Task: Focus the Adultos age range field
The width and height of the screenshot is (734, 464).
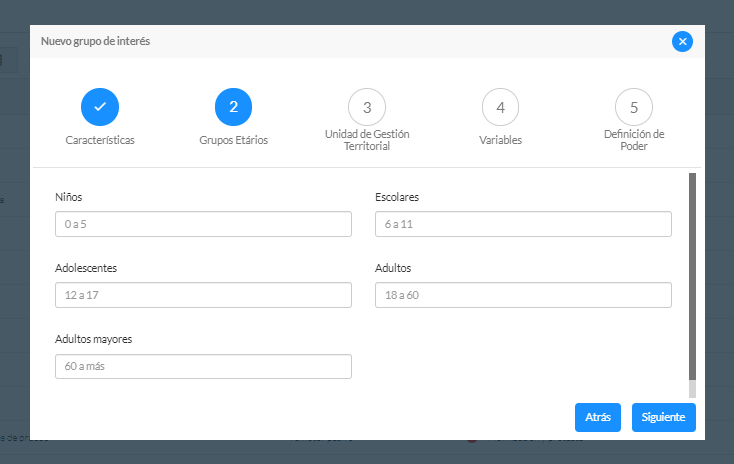Action: pos(523,295)
